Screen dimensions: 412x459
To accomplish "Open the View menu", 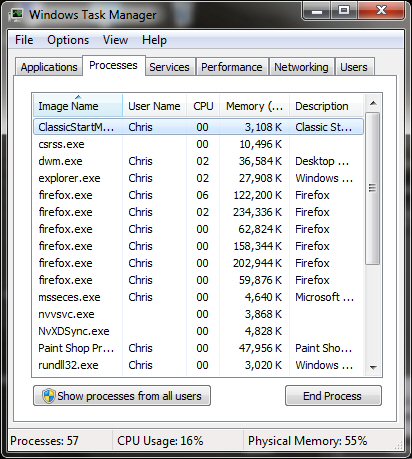I will tap(115, 40).
